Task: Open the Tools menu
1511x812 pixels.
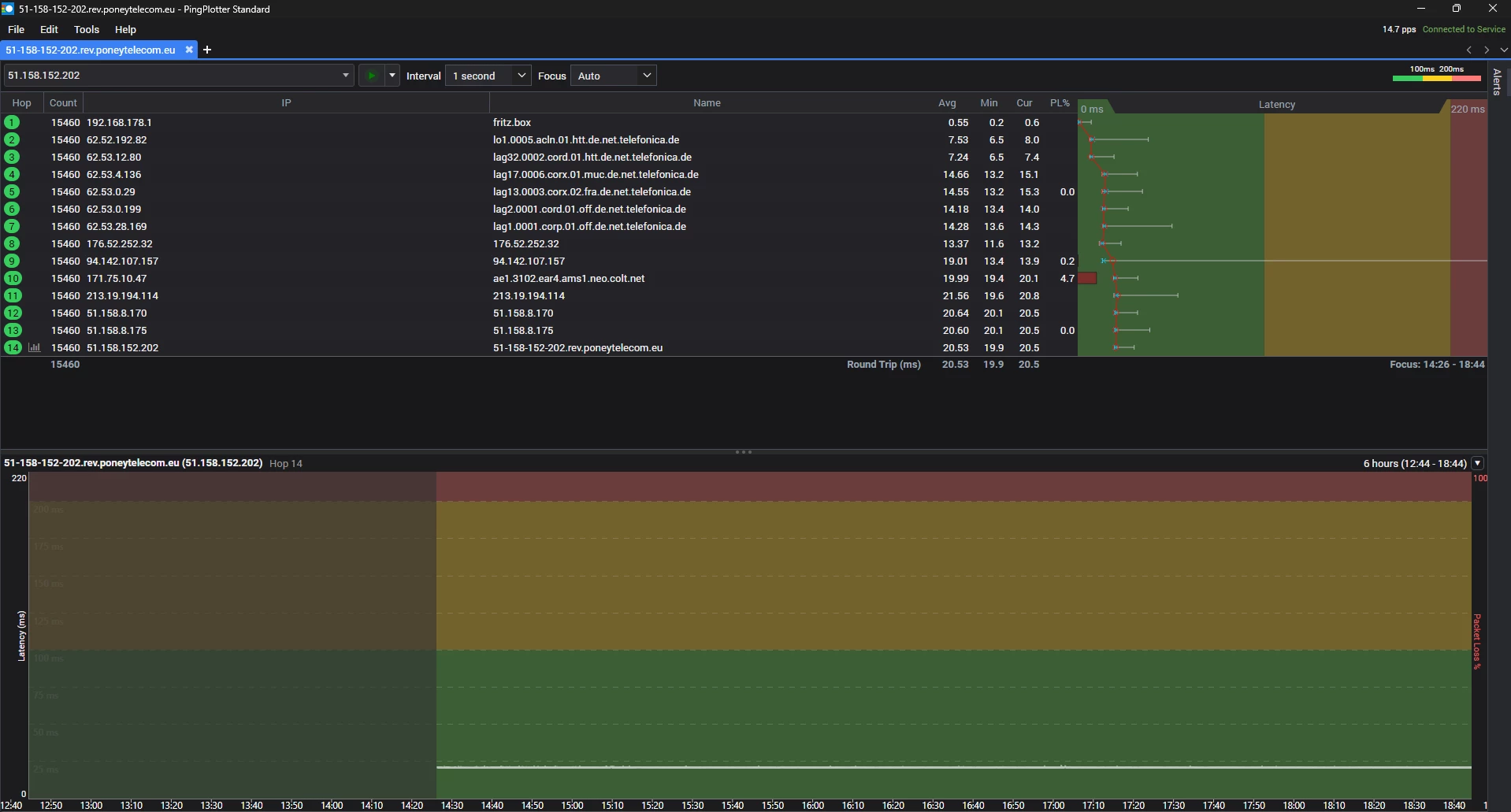Action: click(x=87, y=29)
